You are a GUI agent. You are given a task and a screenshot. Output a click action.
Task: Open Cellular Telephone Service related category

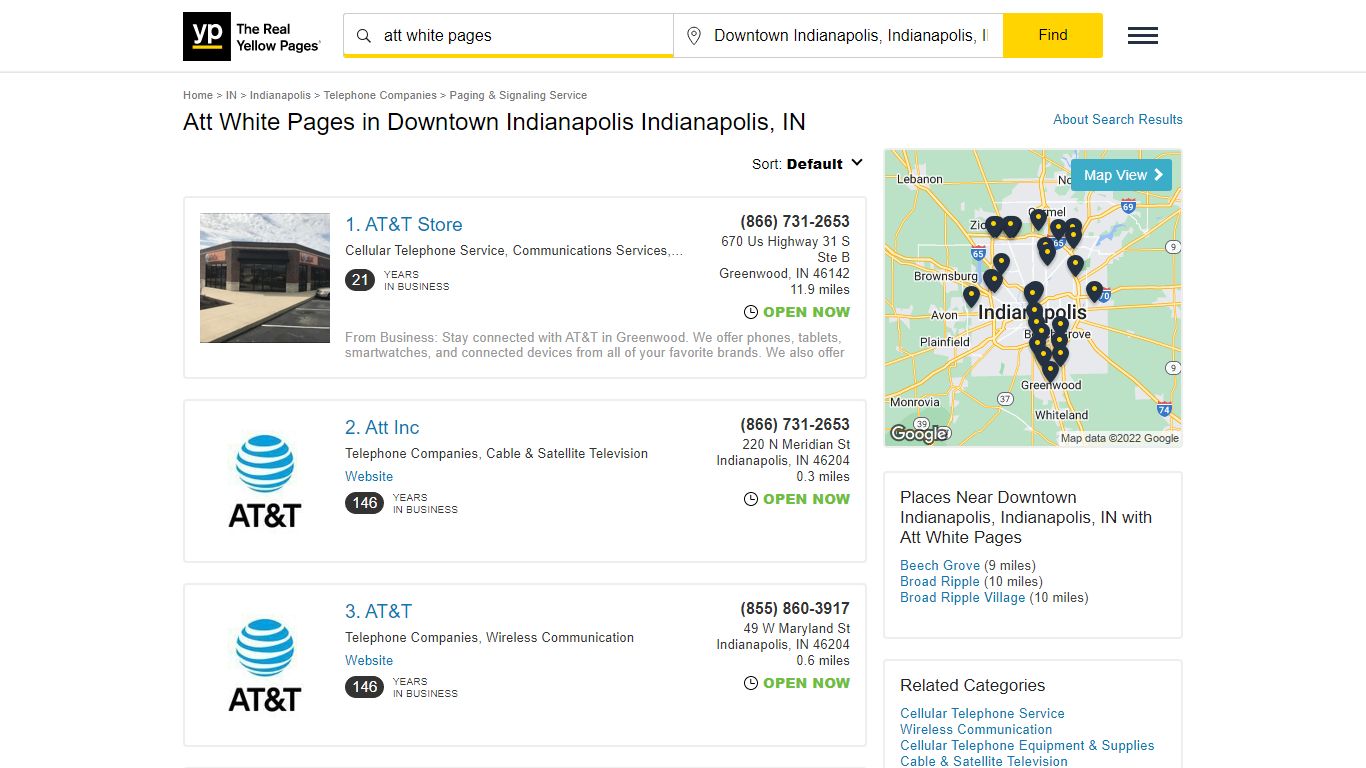pos(982,713)
